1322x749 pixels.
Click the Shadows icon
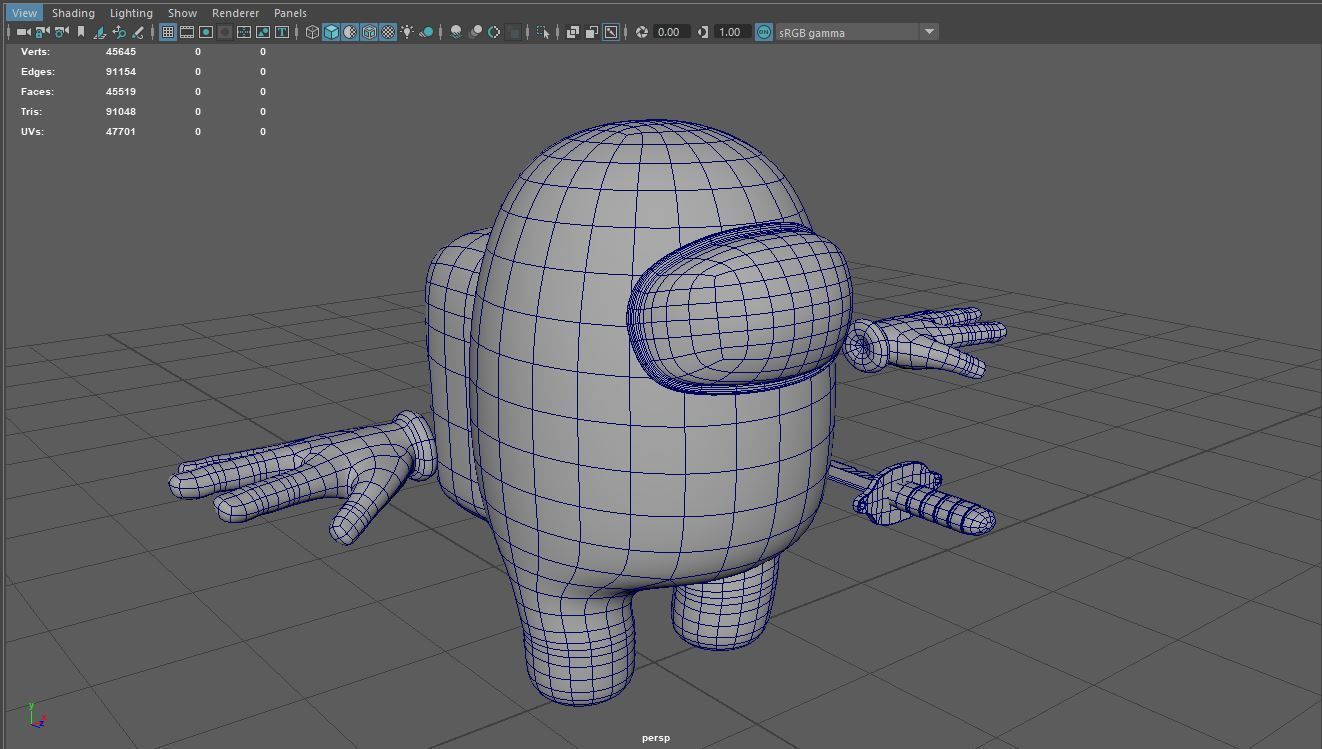click(x=426, y=32)
